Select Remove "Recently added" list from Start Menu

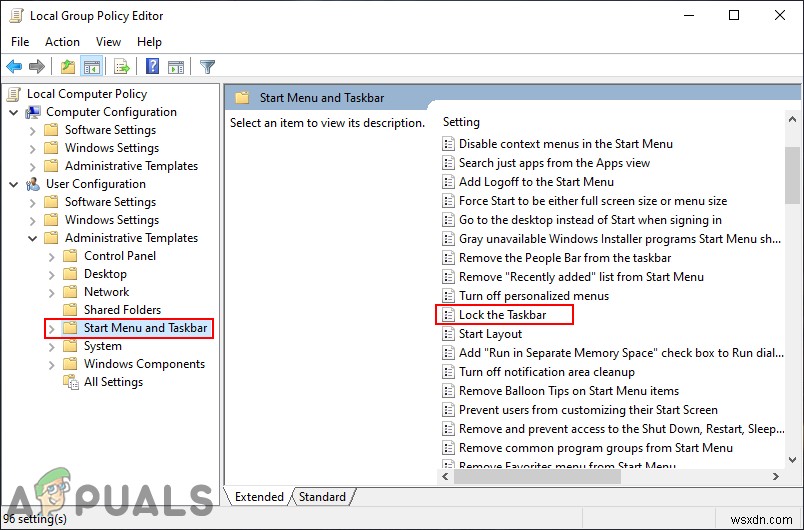[x=581, y=277]
